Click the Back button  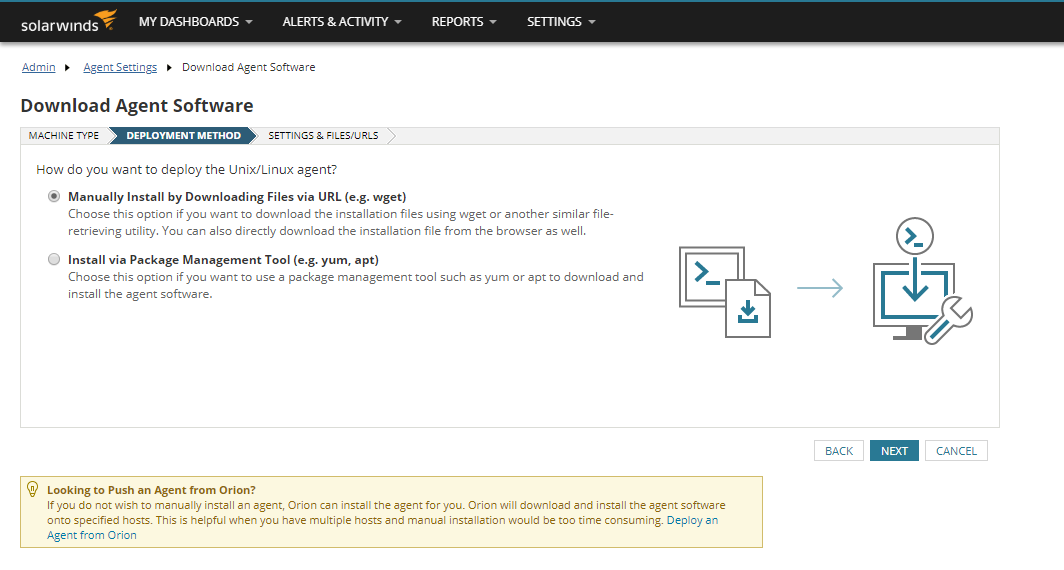[x=839, y=451]
